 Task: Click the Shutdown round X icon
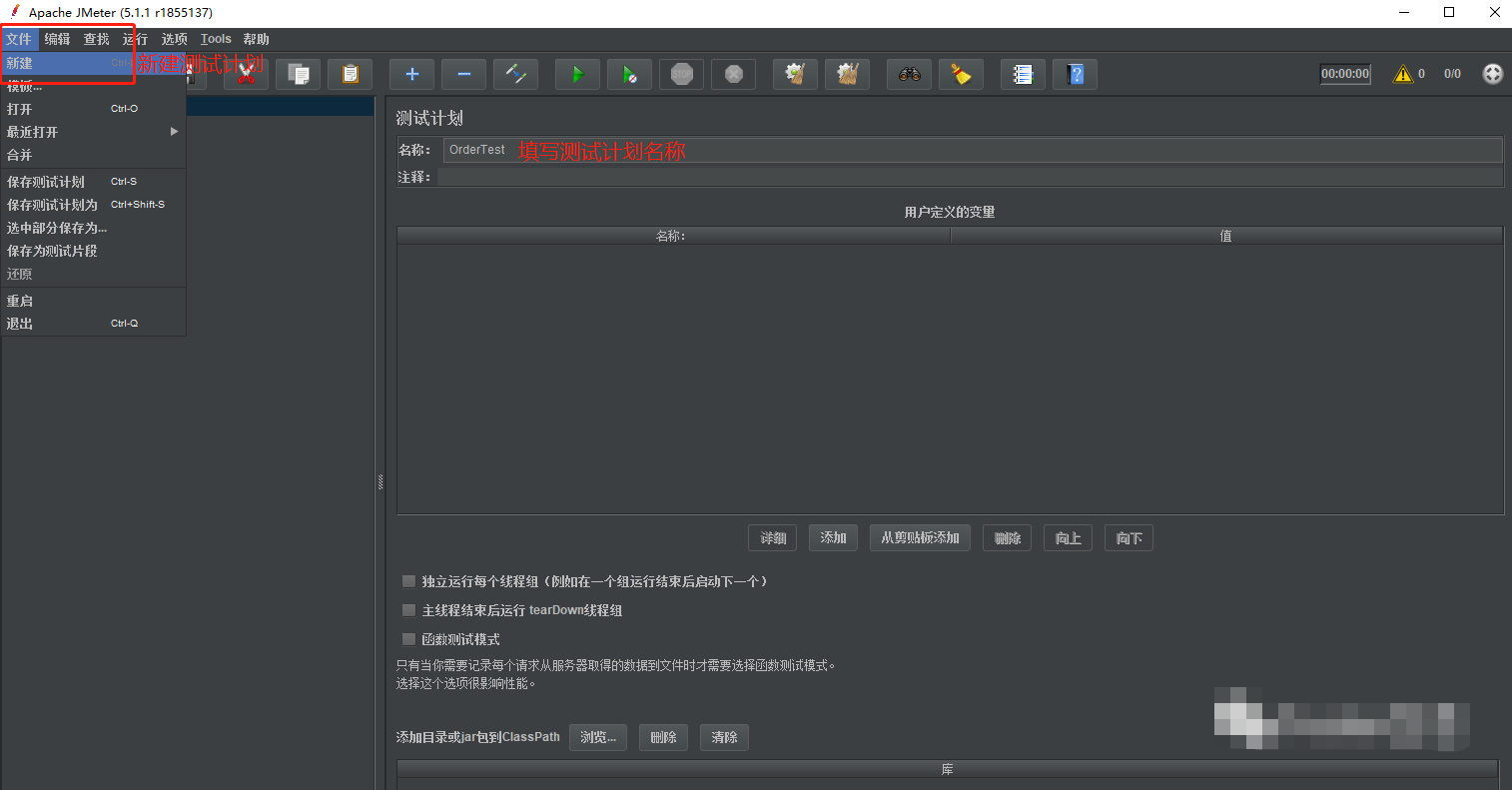tap(733, 74)
